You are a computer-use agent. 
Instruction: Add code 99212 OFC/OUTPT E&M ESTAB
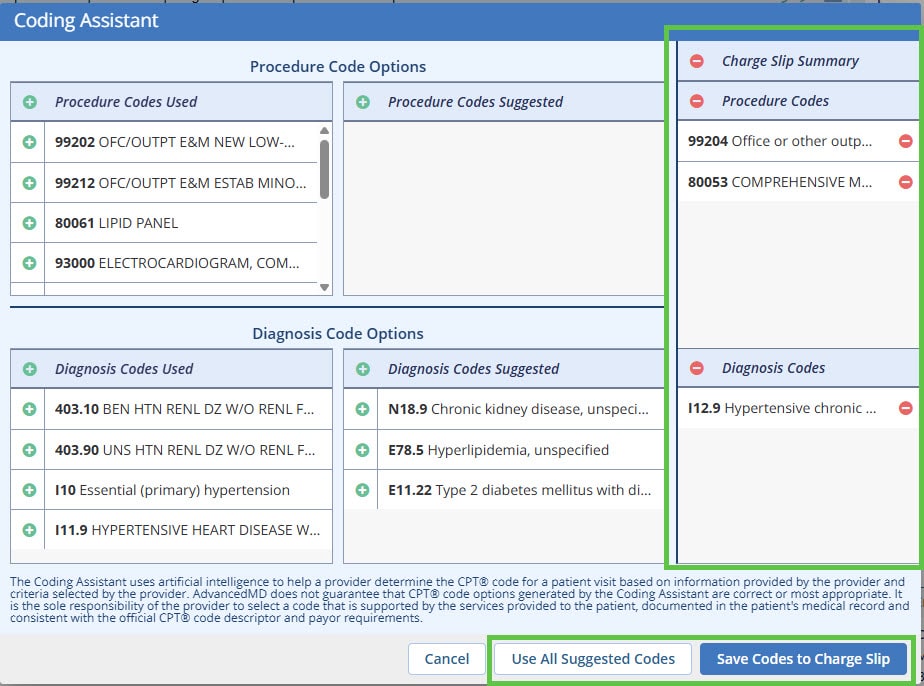point(29,183)
